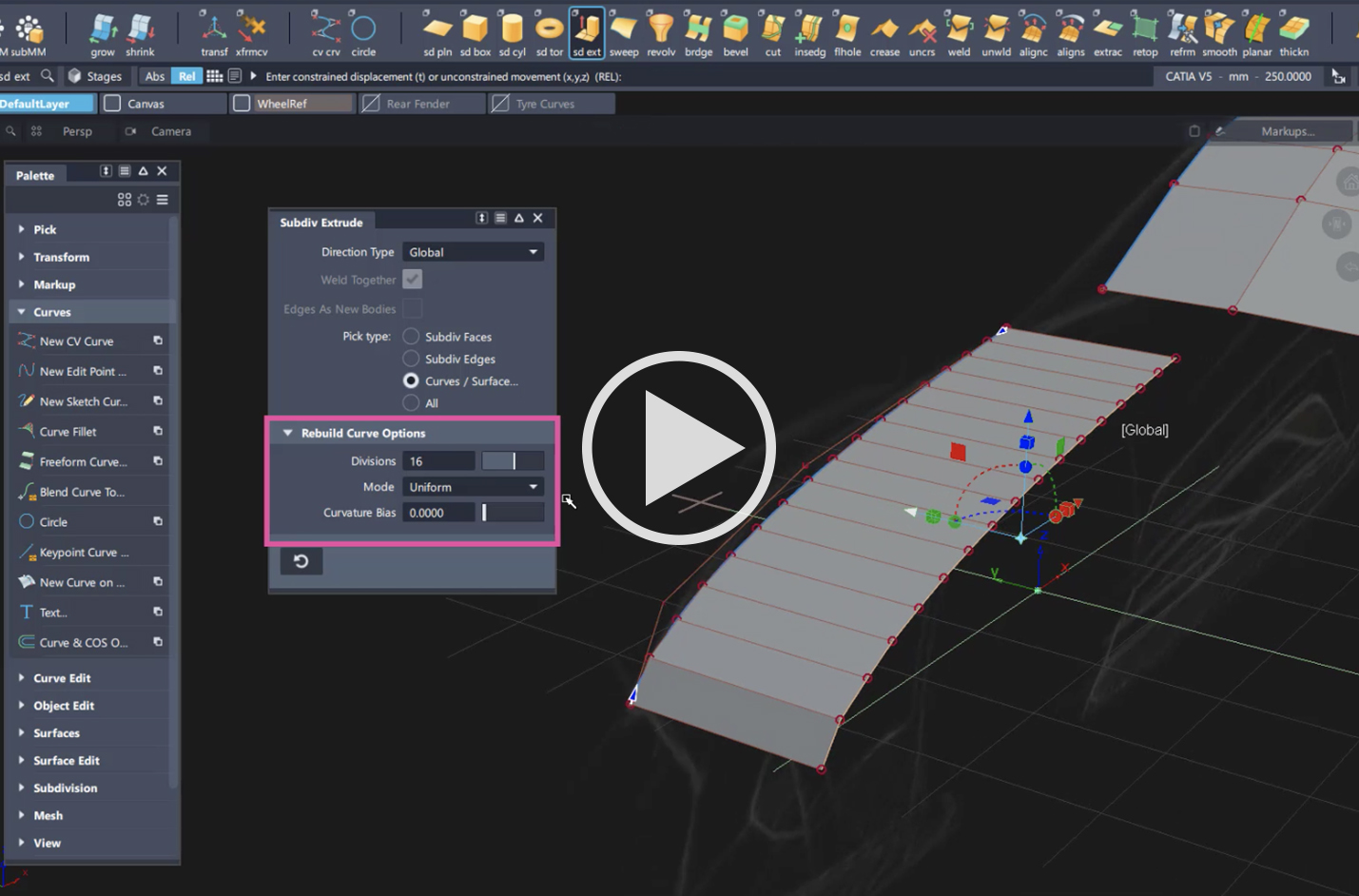Select the weld tool
This screenshot has height=896, width=1359.
pos(959,30)
